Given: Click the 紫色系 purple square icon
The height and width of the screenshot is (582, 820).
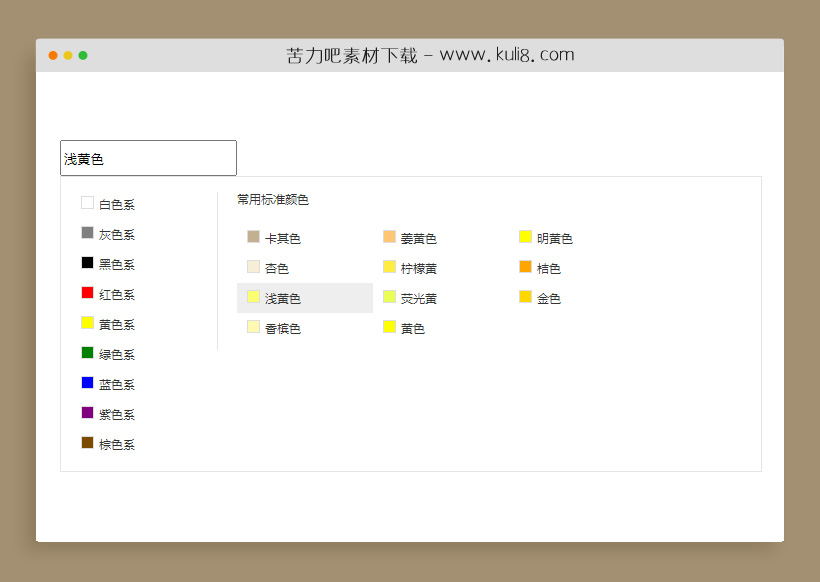Looking at the screenshot, I should [x=88, y=412].
